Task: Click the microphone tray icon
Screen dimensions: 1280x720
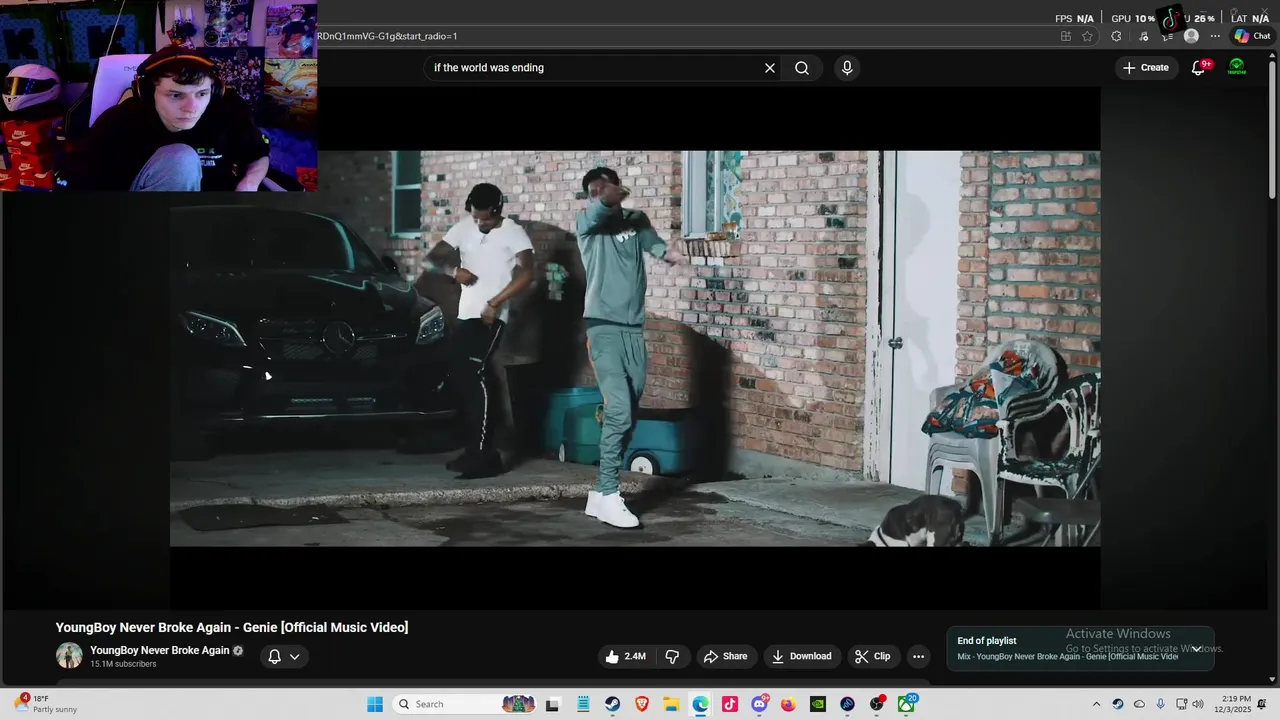Action: (x=1160, y=704)
